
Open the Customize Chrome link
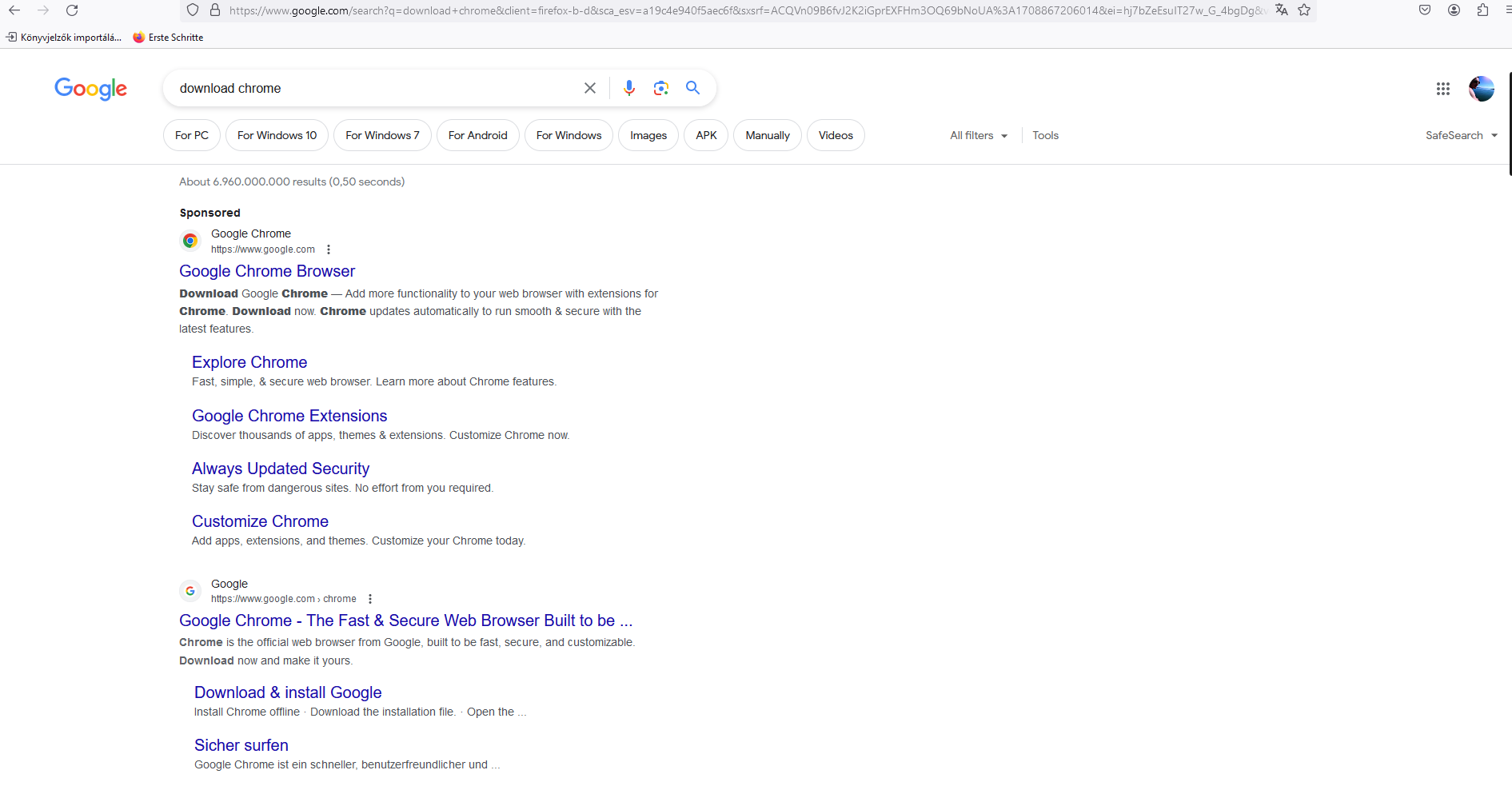click(260, 521)
